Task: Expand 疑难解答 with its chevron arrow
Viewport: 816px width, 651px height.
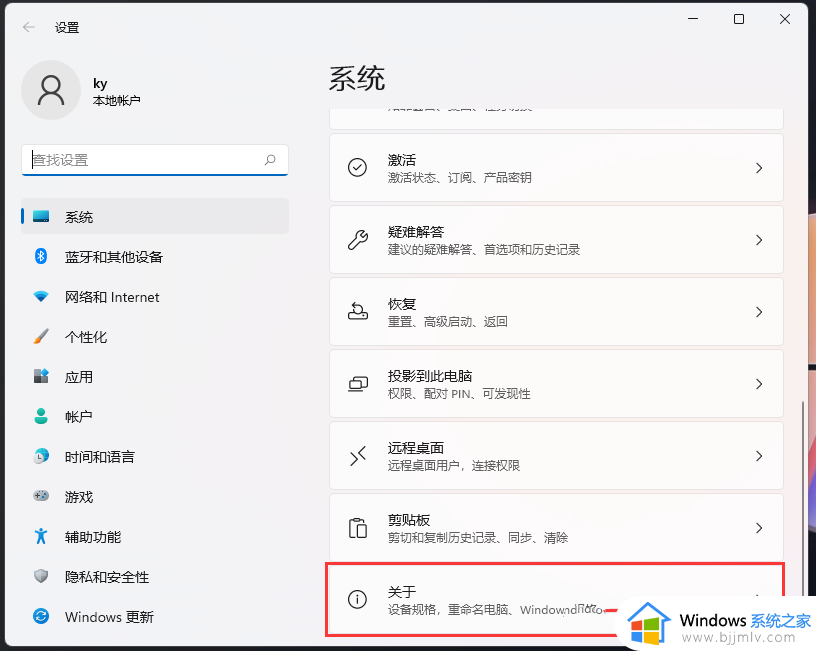Action: (x=759, y=240)
